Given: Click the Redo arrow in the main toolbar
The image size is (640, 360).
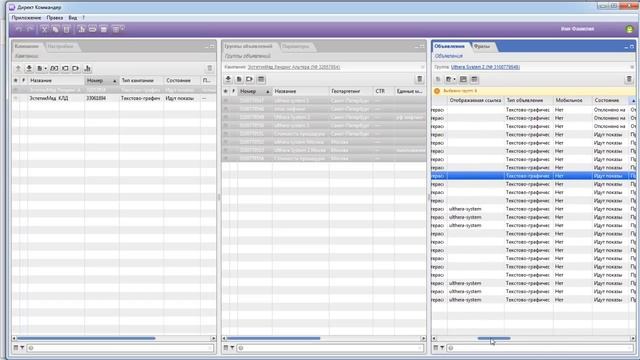Looking at the screenshot, I should tap(30, 29).
